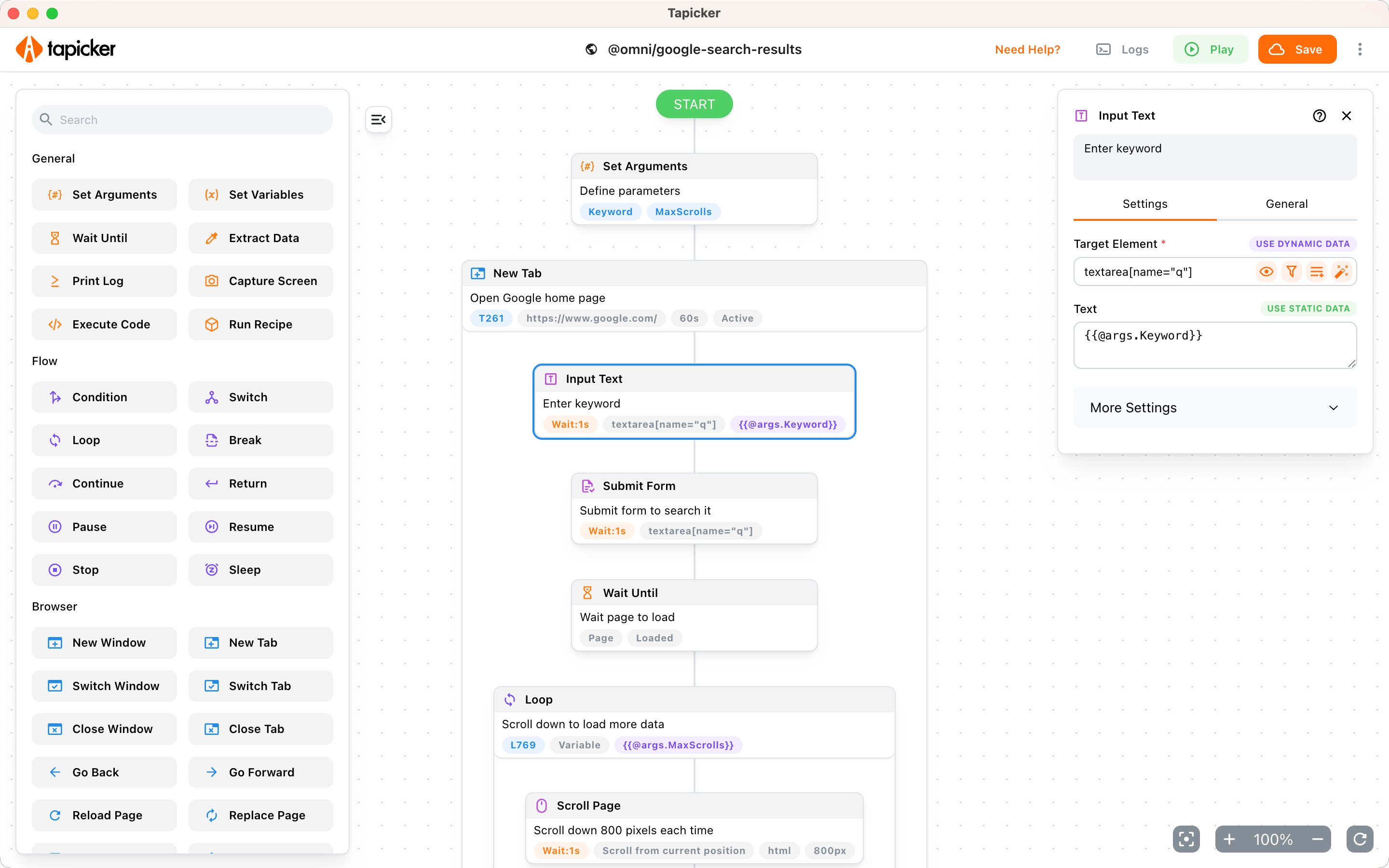
Task: Add the Extract Data action
Action: pos(260,238)
